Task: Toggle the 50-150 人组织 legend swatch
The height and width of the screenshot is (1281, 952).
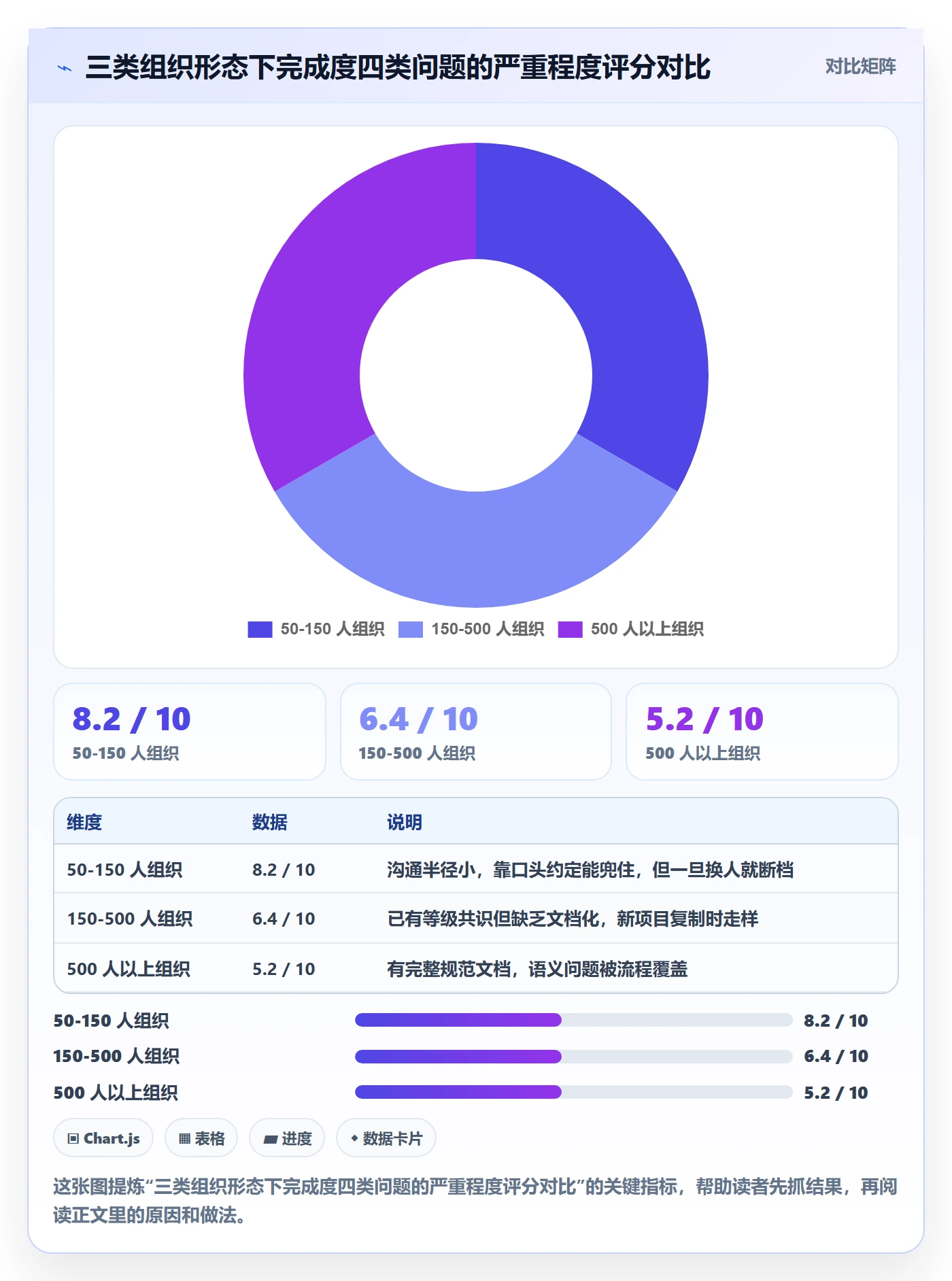Action: click(x=260, y=630)
